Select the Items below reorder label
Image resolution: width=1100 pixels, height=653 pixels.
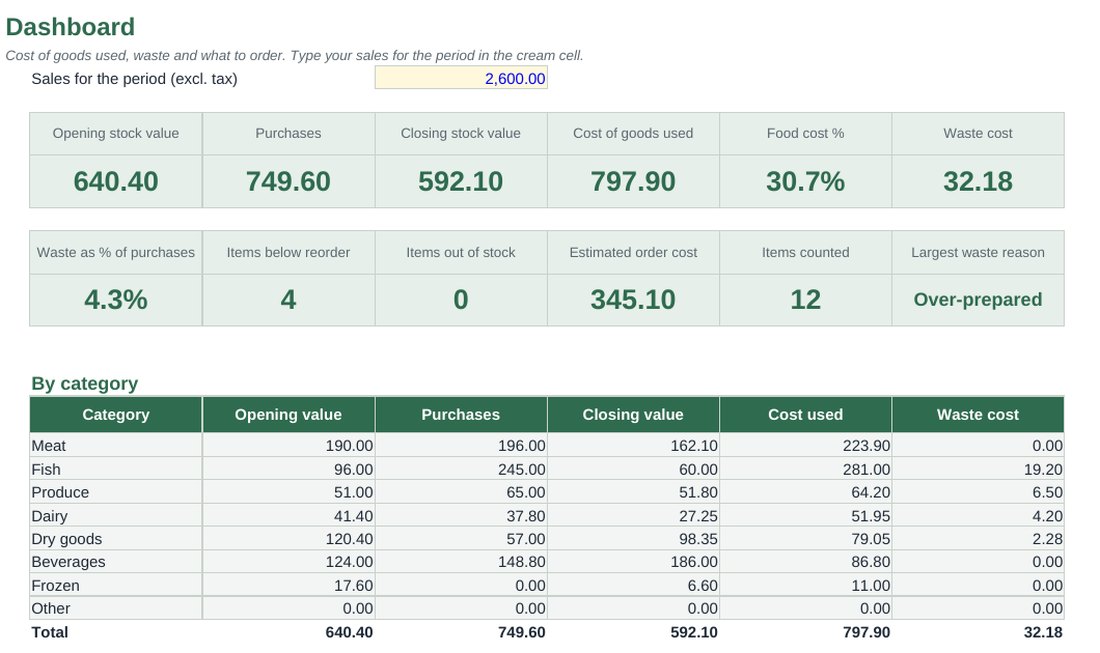[288, 253]
